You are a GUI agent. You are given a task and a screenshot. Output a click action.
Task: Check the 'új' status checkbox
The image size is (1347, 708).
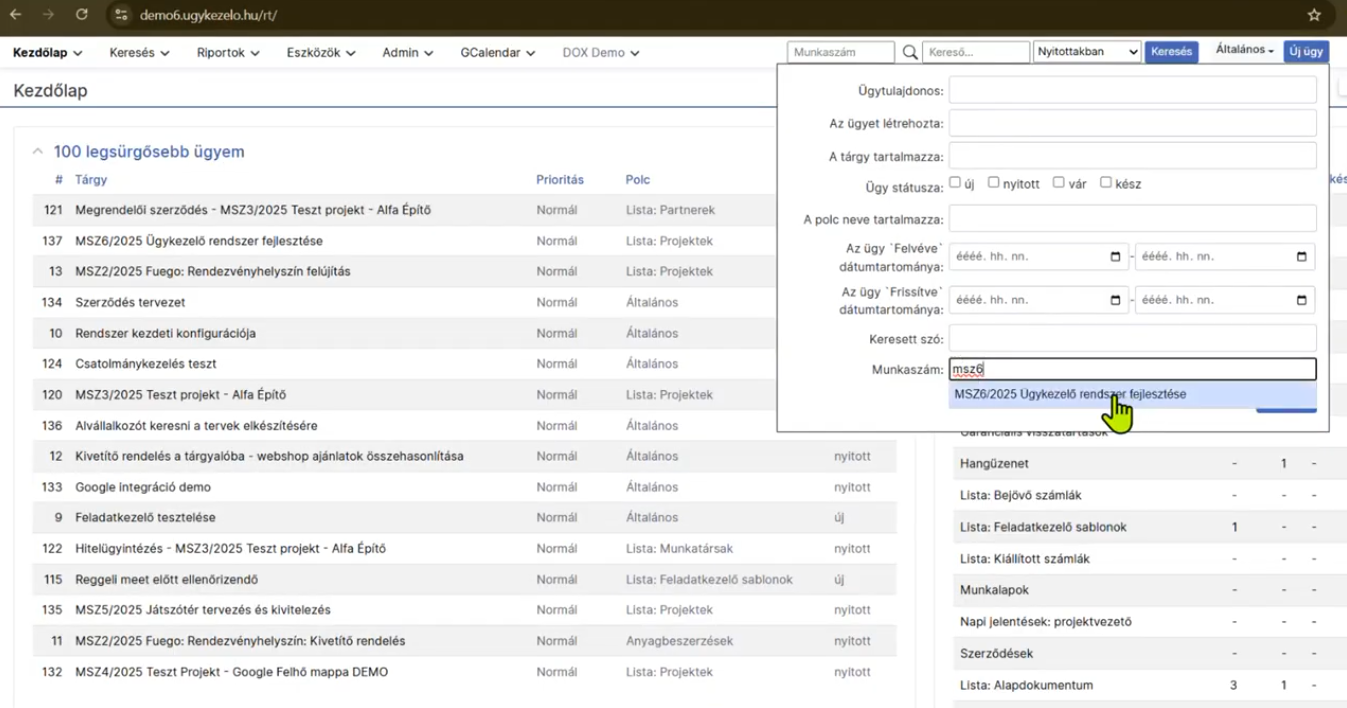click(955, 183)
